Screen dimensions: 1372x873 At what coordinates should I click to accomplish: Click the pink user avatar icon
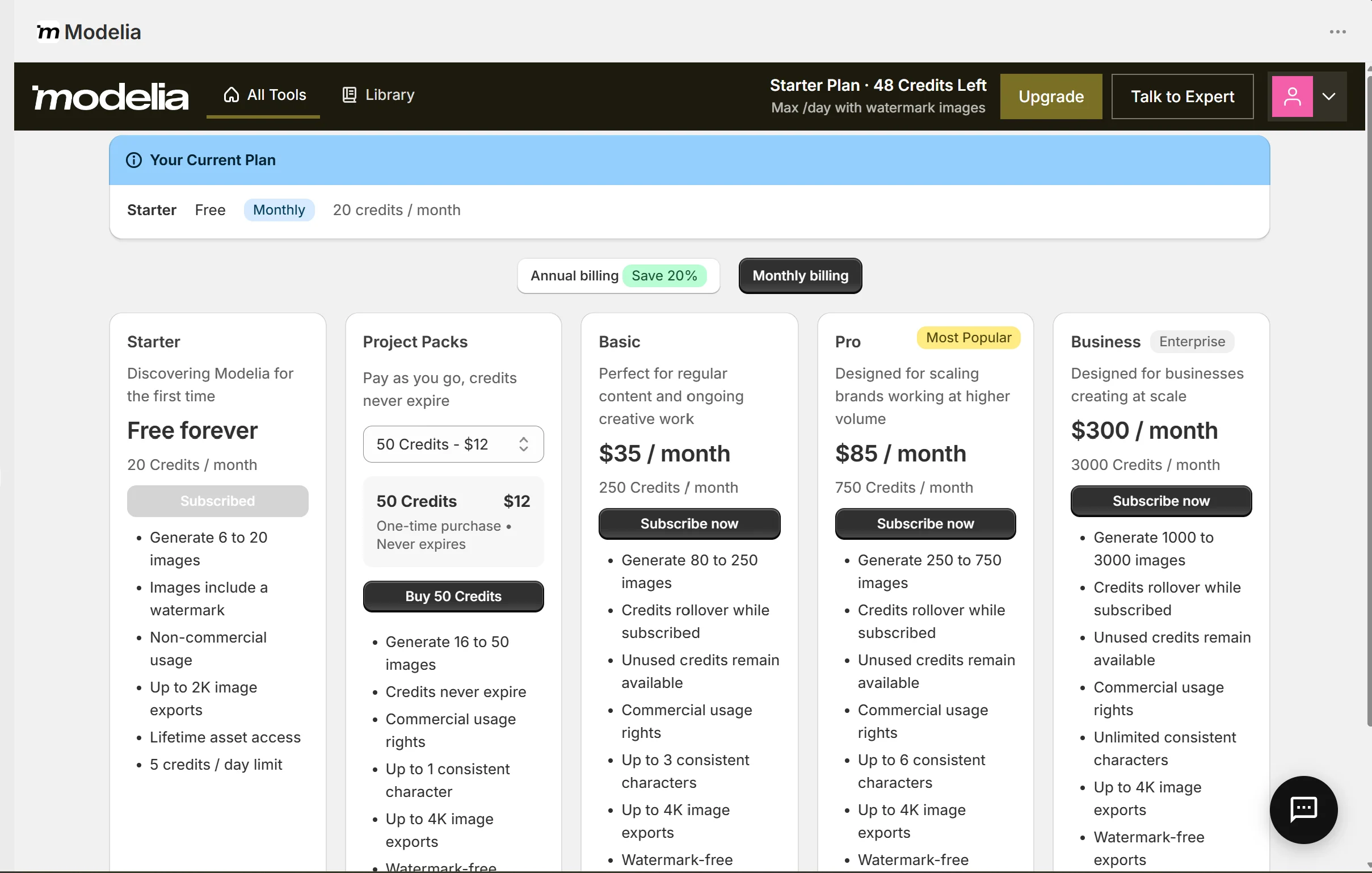coord(1291,96)
